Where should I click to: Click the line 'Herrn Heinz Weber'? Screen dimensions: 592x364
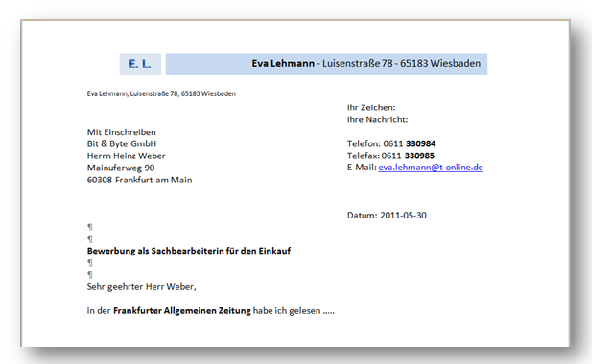click(126, 156)
